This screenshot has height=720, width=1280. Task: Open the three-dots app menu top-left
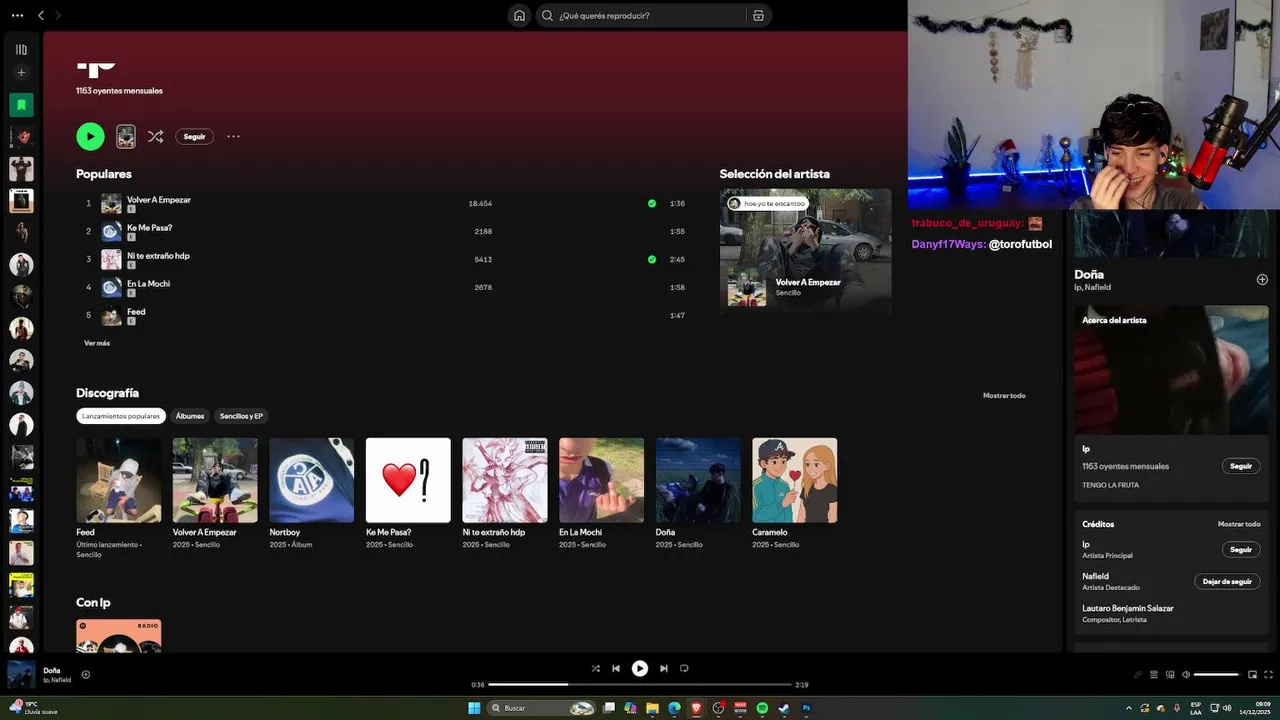17,15
